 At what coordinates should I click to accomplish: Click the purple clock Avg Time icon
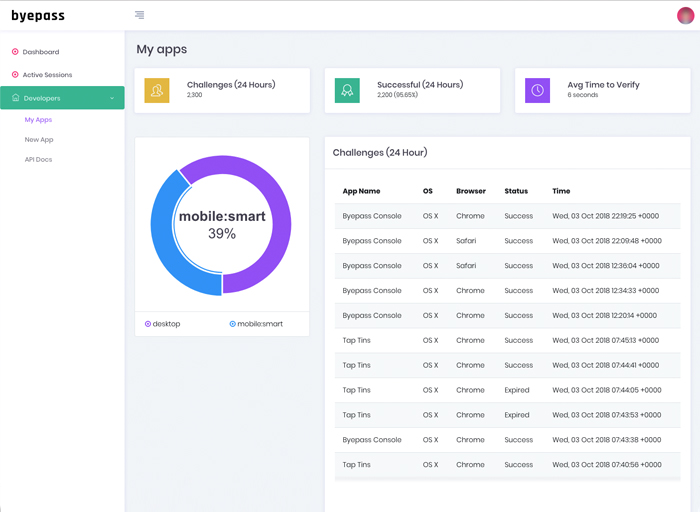pyautogui.click(x=537, y=90)
